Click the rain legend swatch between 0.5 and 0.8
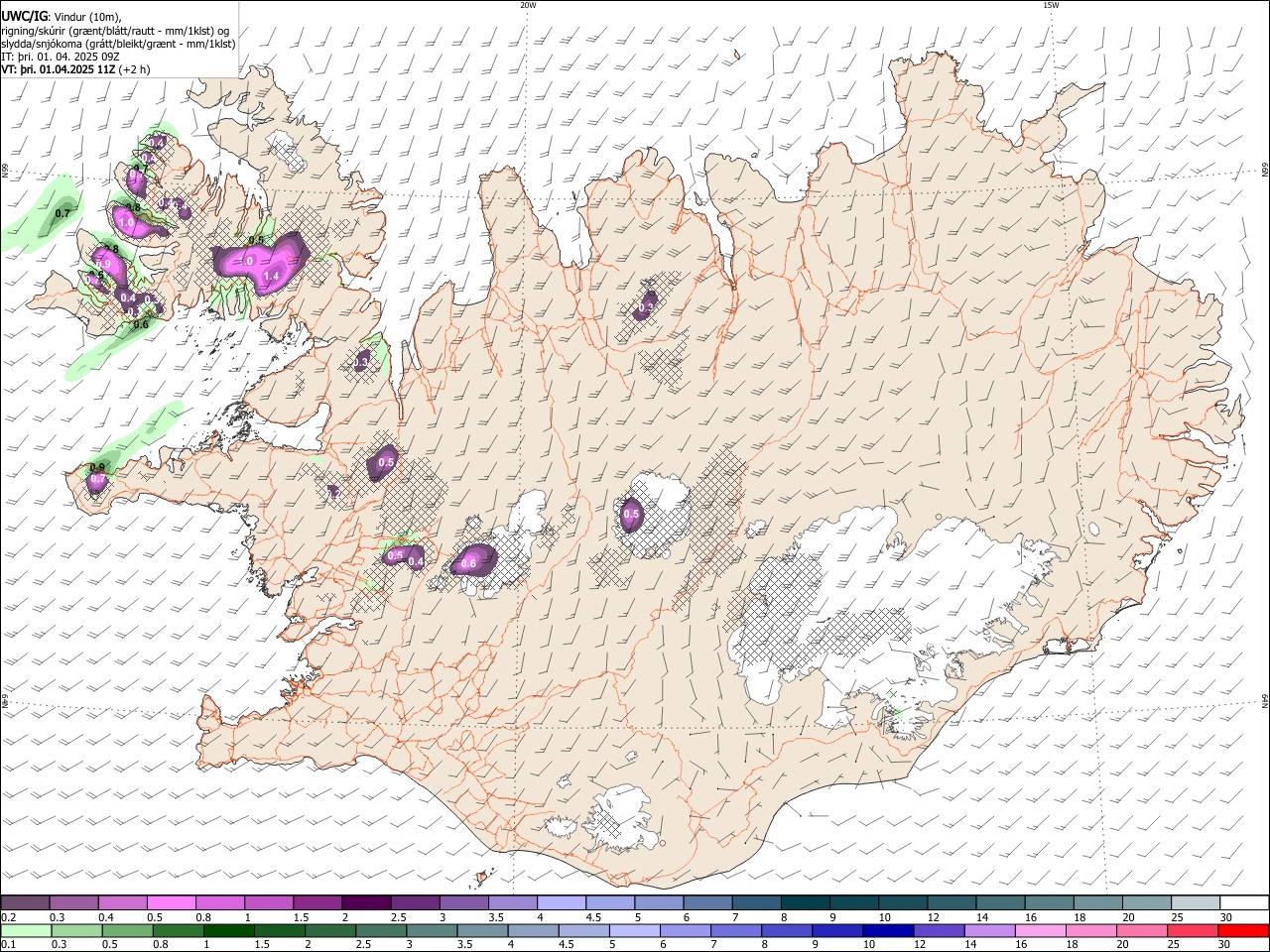The width and height of the screenshot is (1270, 952). click(127, 931)
